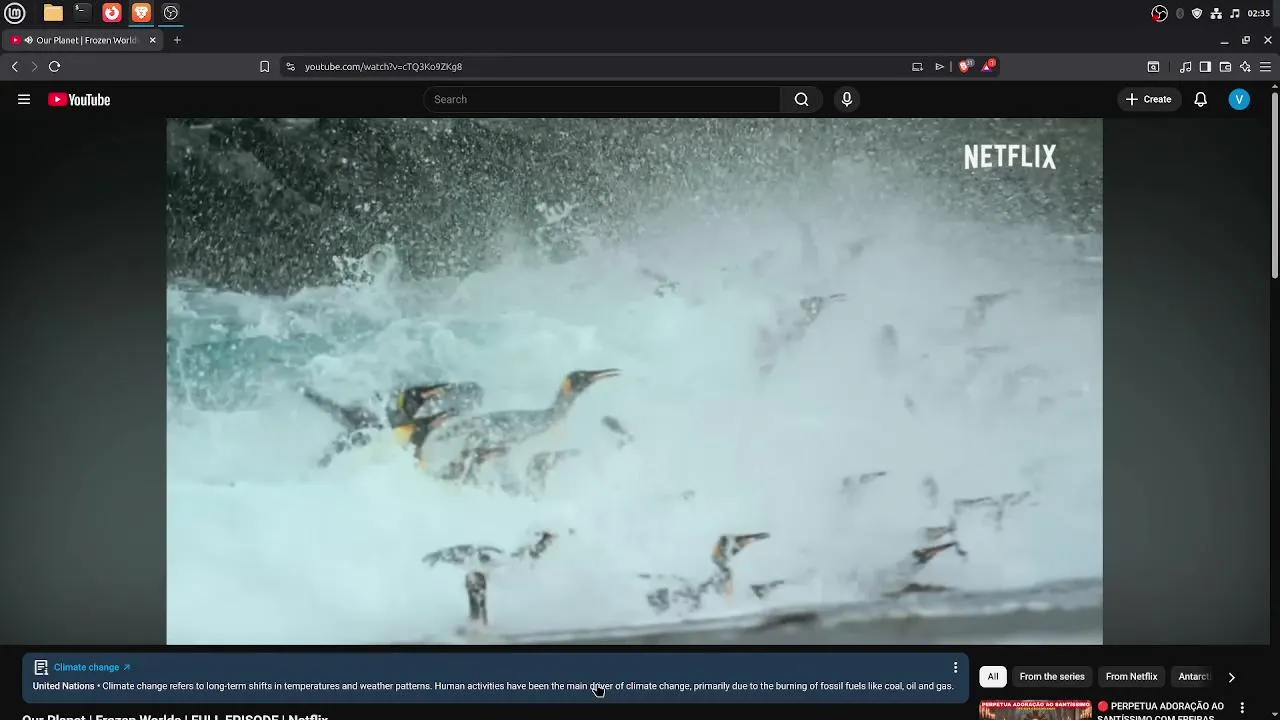
Task: Go back with browser back arrow
Action: pyautogui.click(x=14, y=67)
